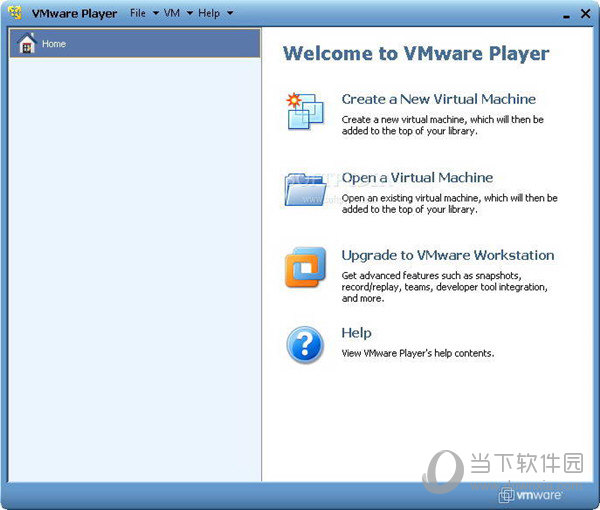The height and width of the screenshot is (510, 600).
Task: Minimize the VMware Player window
Action: coord(567,15)
